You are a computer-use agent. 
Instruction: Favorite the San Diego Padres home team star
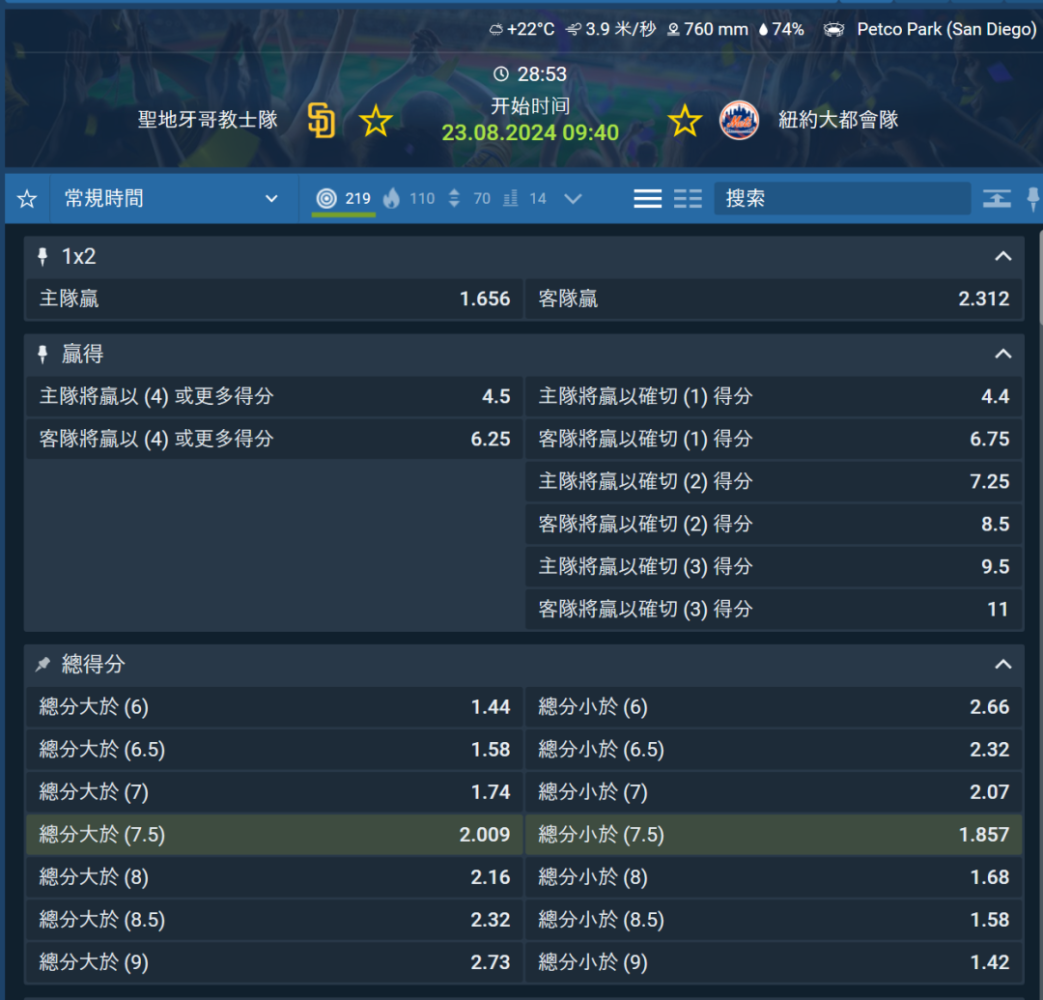(376, 122)
